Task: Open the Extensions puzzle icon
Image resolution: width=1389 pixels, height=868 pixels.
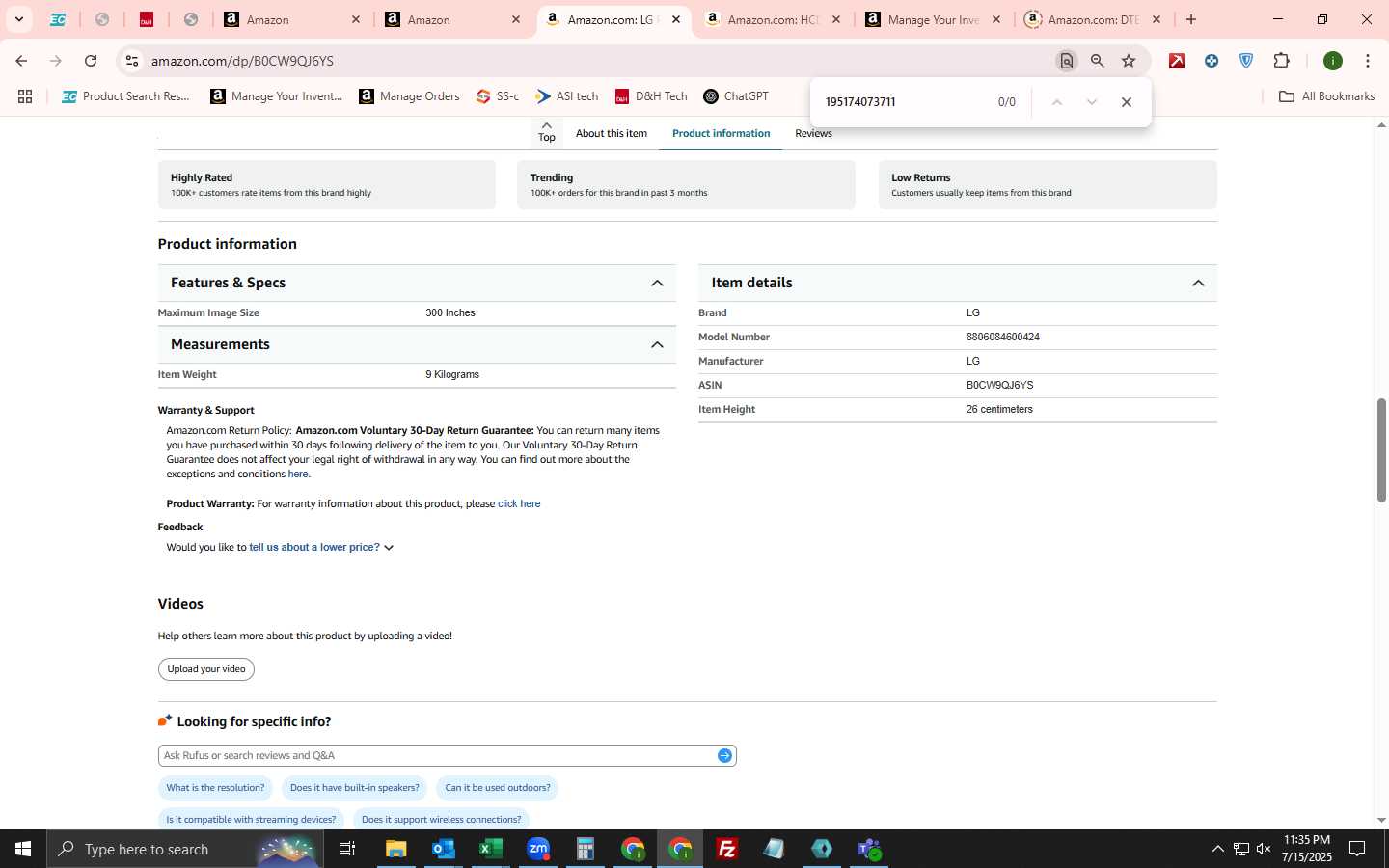Action: click(x=1281, y=61)
